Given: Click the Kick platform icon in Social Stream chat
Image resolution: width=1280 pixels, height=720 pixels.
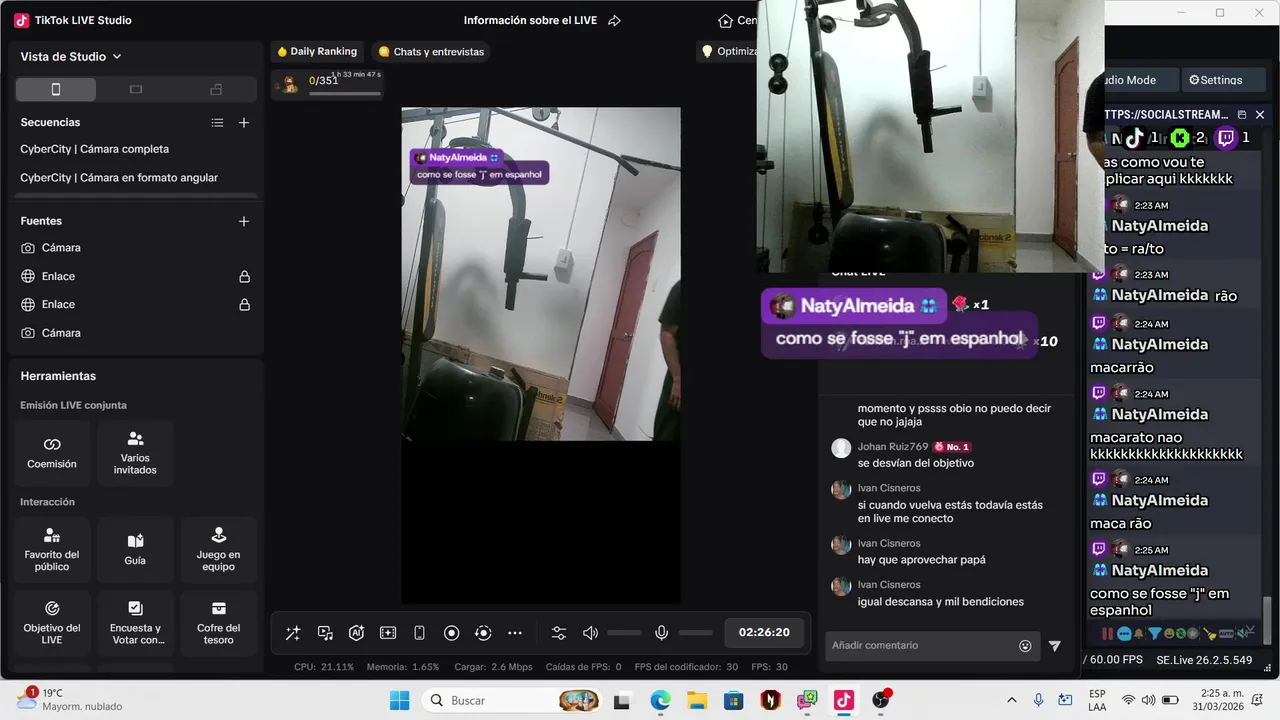Looking at the screenshot, I should point(1180,138).
